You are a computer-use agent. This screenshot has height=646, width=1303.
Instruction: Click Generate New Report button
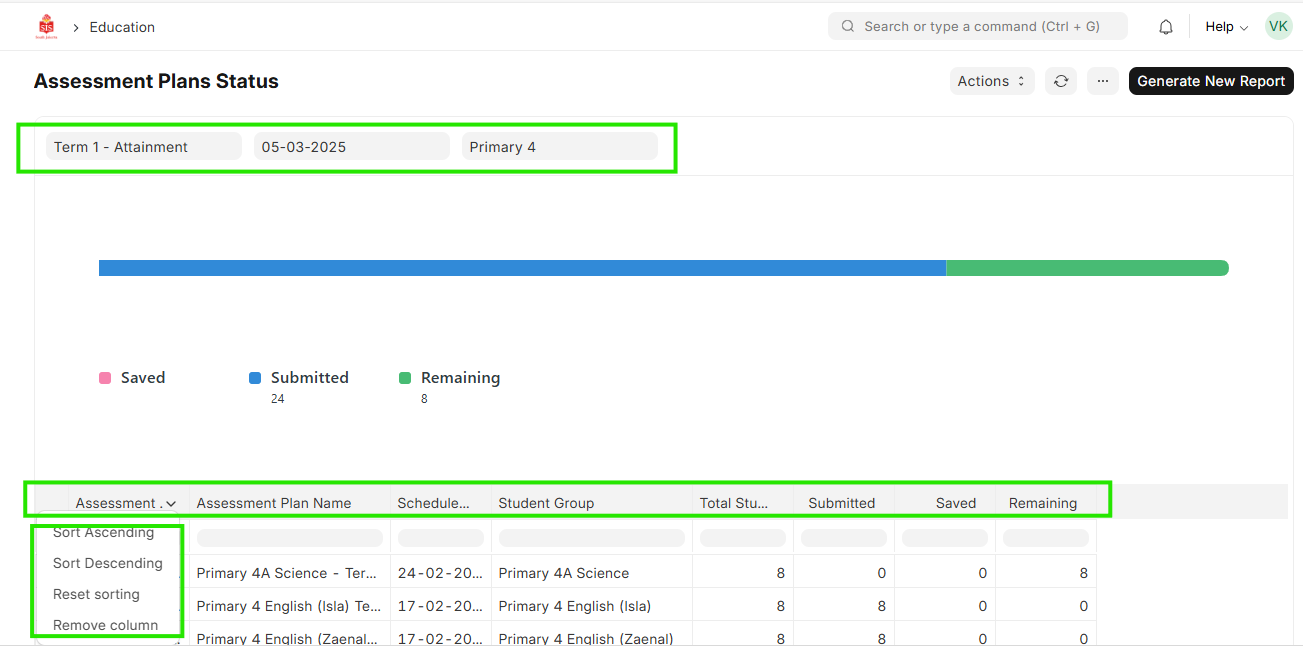1210,81
